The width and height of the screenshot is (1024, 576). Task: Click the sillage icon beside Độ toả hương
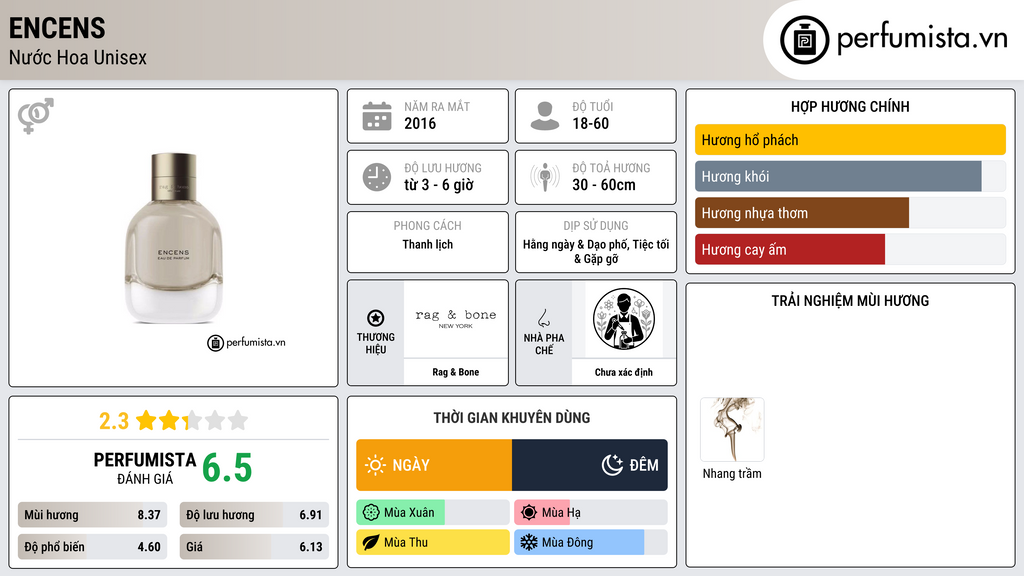[x=545, y=177]
